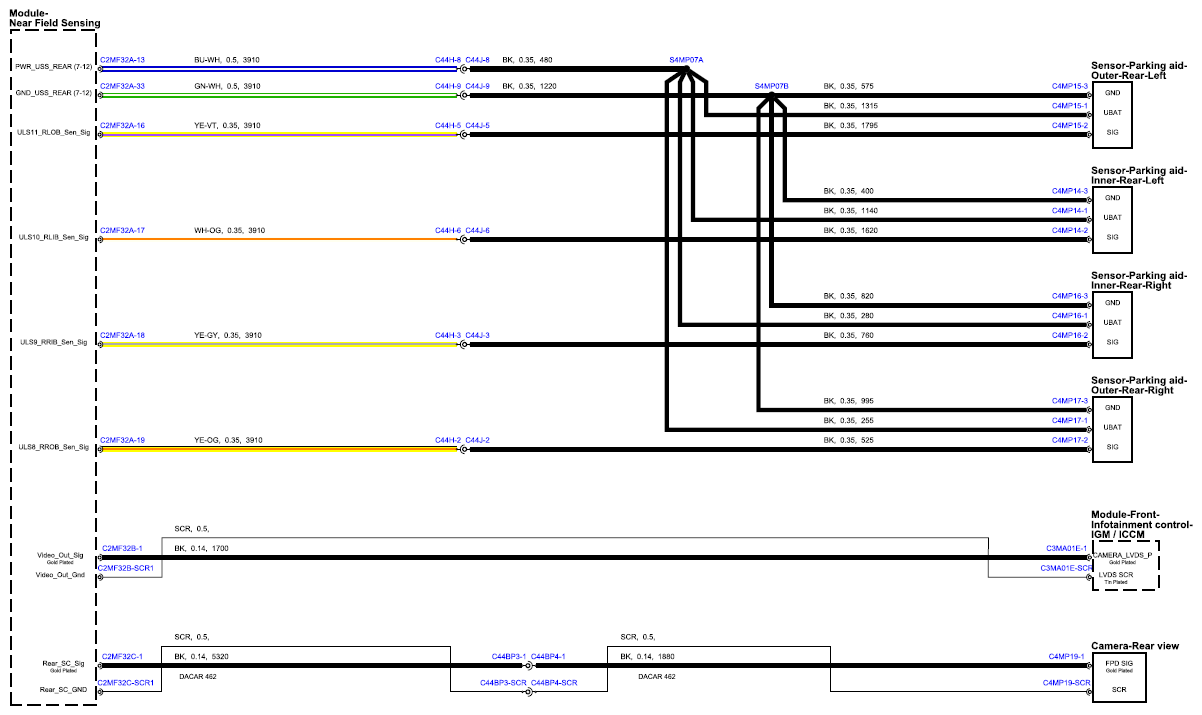1202x715 pixels.
Task: Open splice S4MP07A
Action: [687, 60]
